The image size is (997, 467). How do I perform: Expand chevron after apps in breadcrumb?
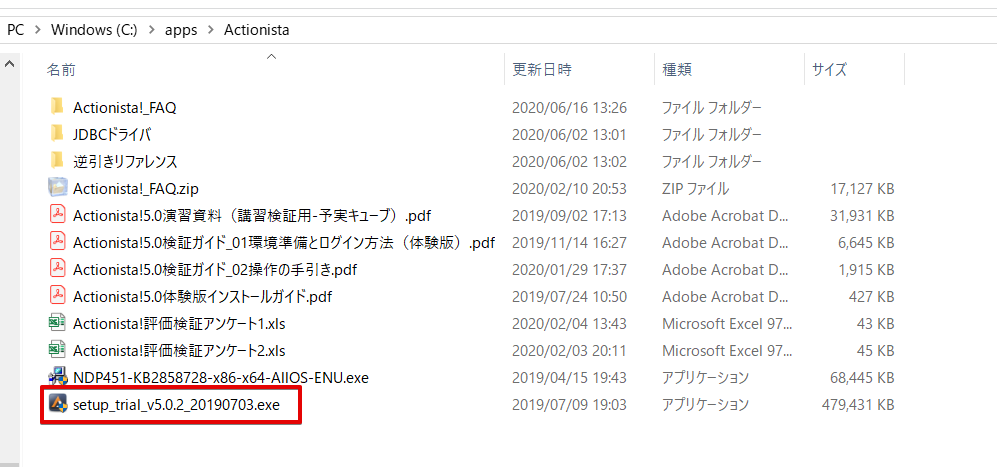211,30
